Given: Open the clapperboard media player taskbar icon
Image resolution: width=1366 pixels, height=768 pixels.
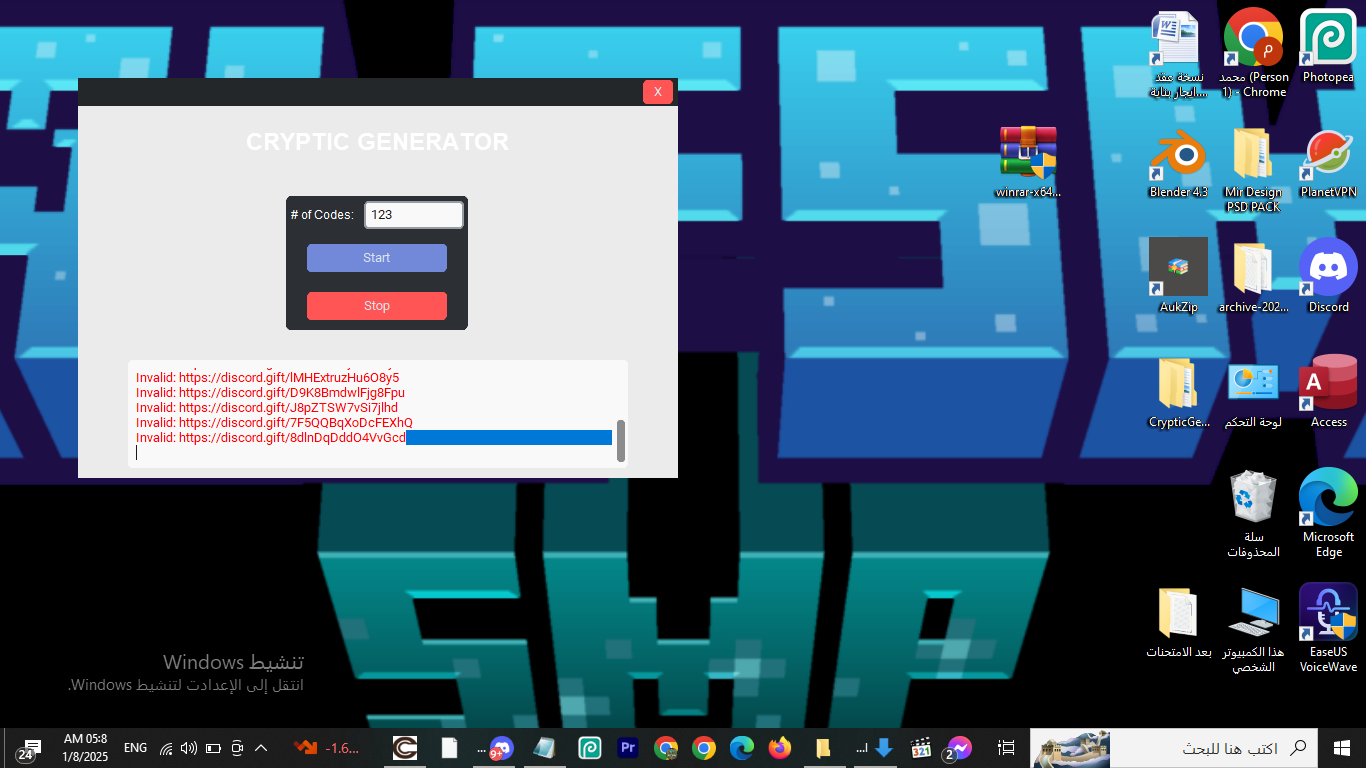Looking at the screenshot, I should pos(922,748).
